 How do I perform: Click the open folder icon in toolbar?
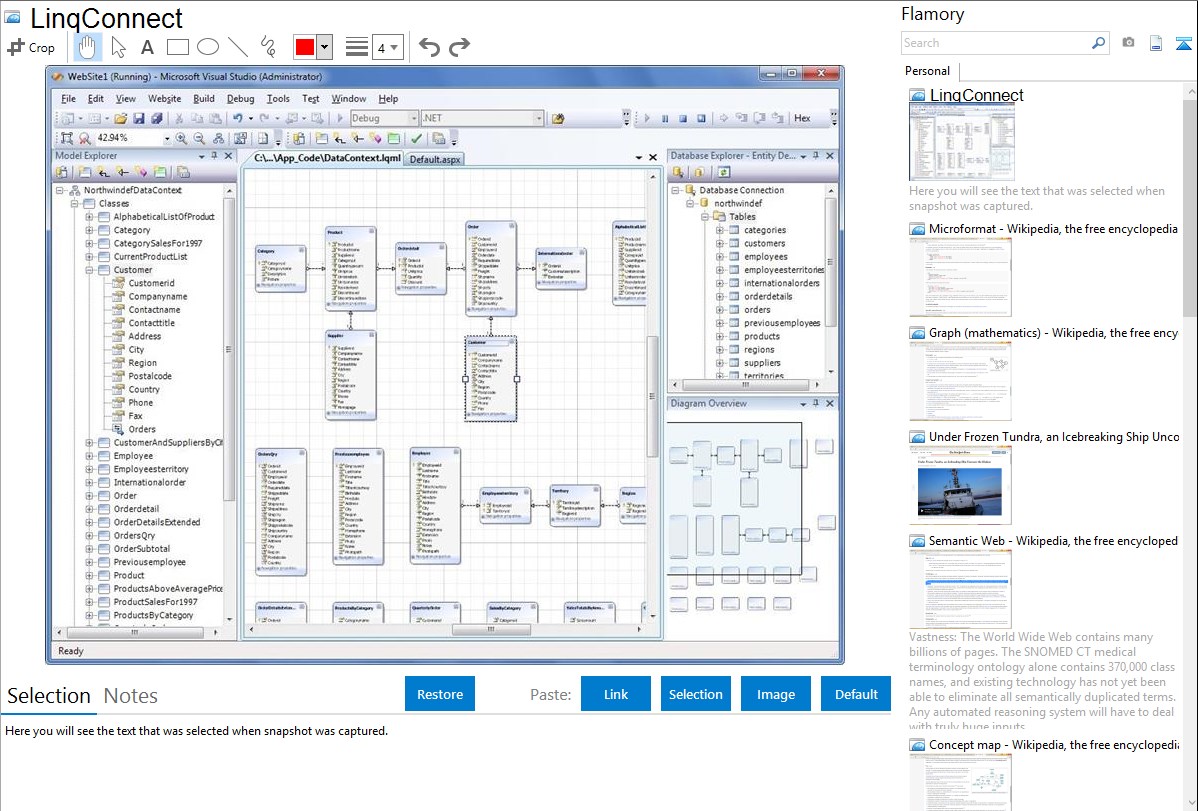121,118
